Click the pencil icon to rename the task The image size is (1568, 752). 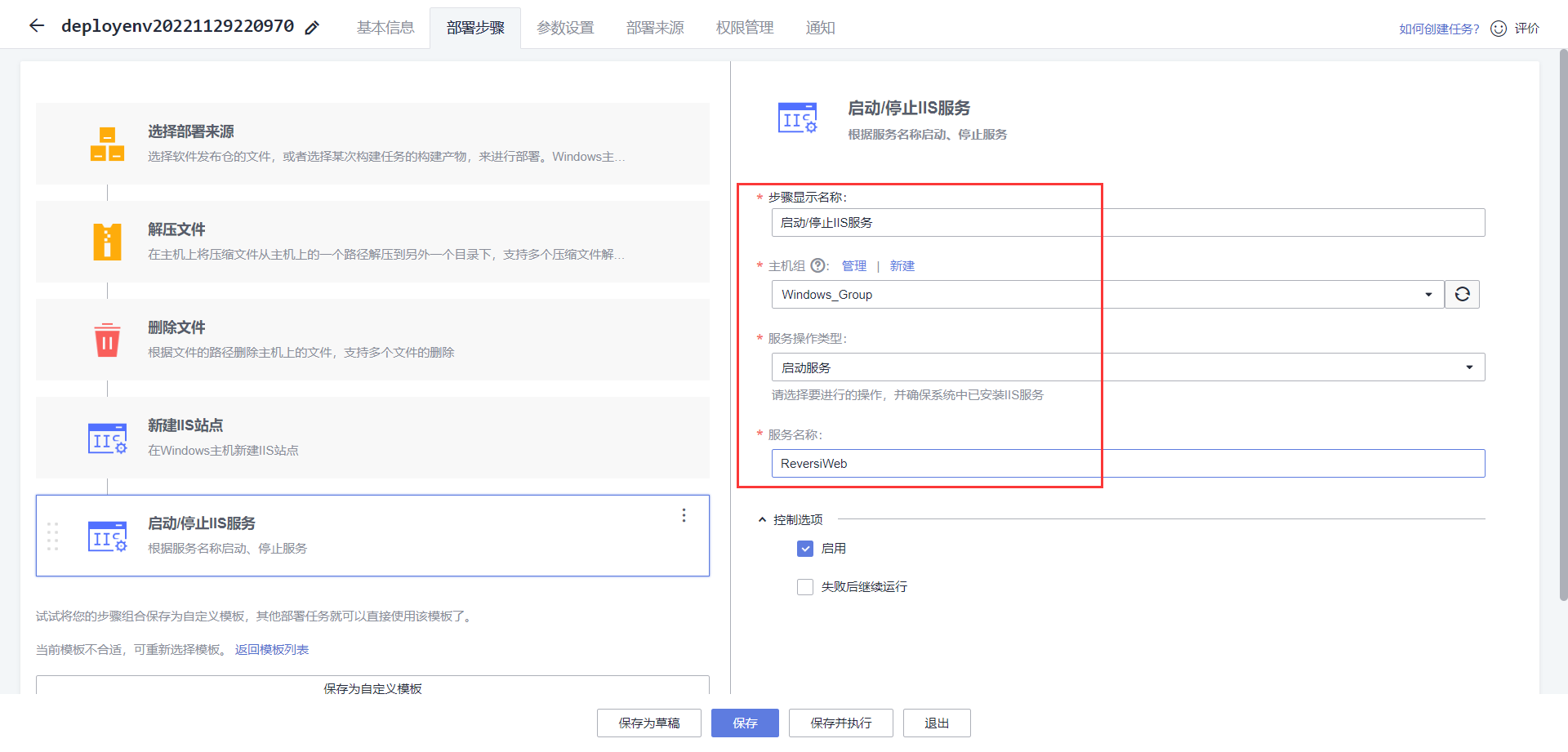click(311, 27)
